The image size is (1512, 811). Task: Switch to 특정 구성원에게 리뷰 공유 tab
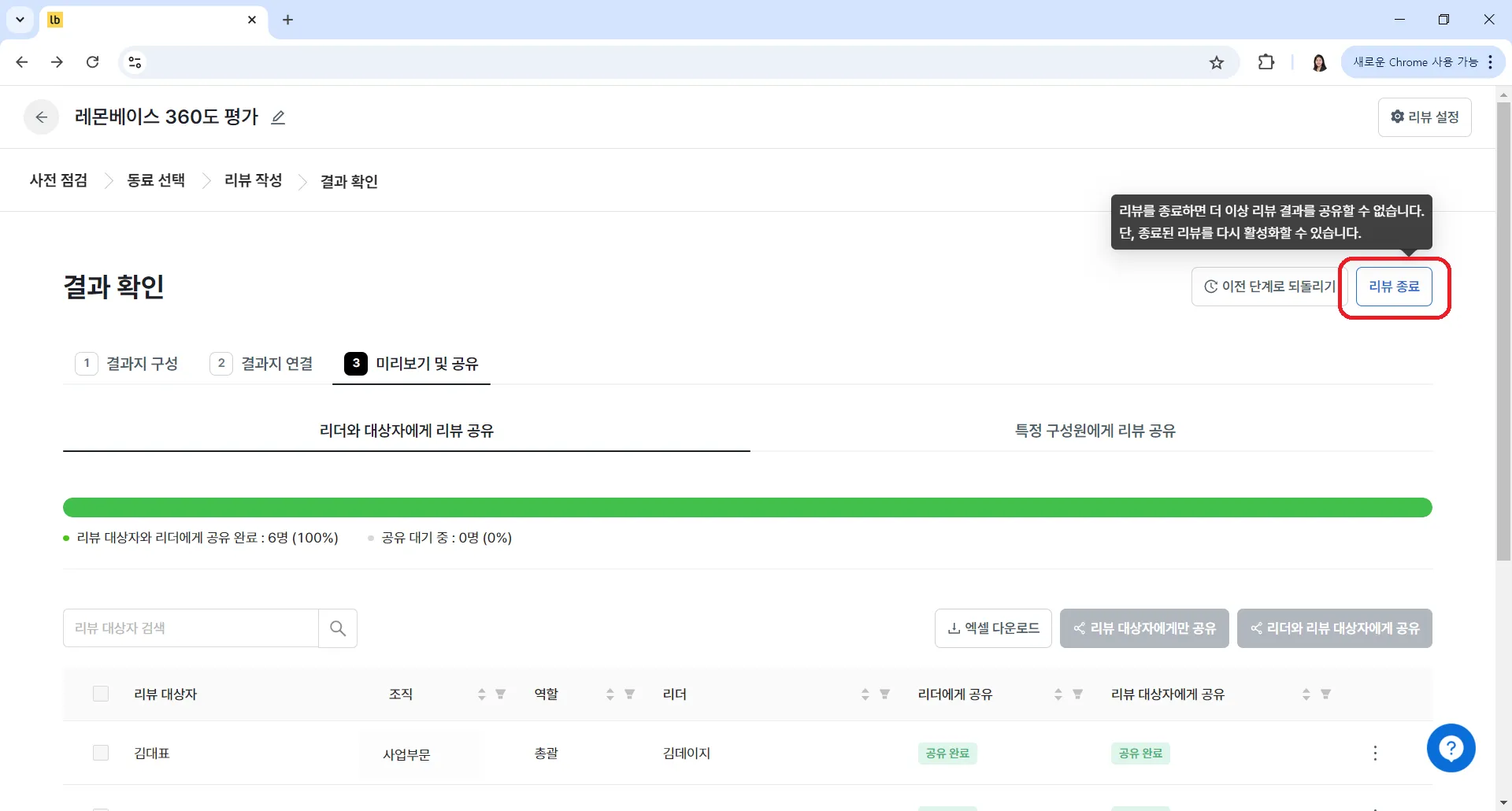tap(1095, 431)
